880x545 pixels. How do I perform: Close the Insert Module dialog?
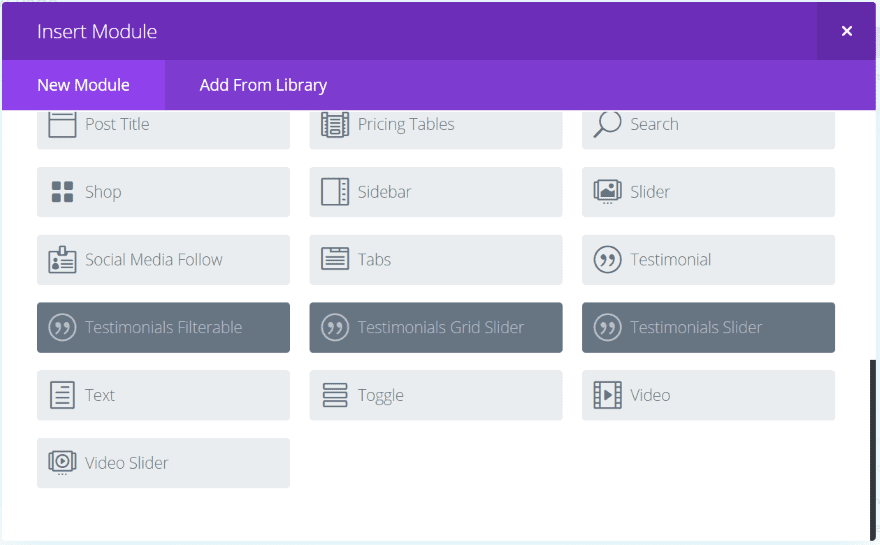coord(846,31)
